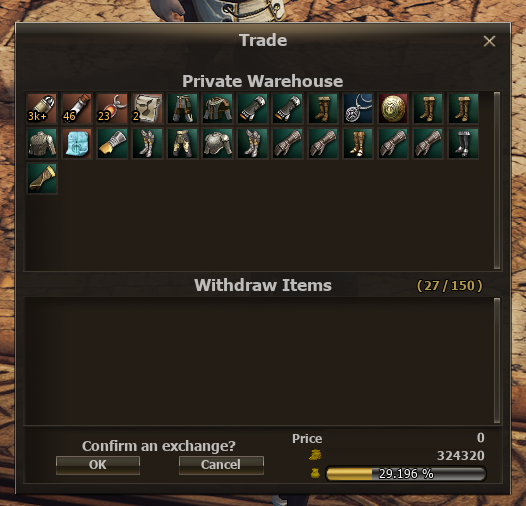Pick the canvas bag item with count 2

[x=147, y=108]
